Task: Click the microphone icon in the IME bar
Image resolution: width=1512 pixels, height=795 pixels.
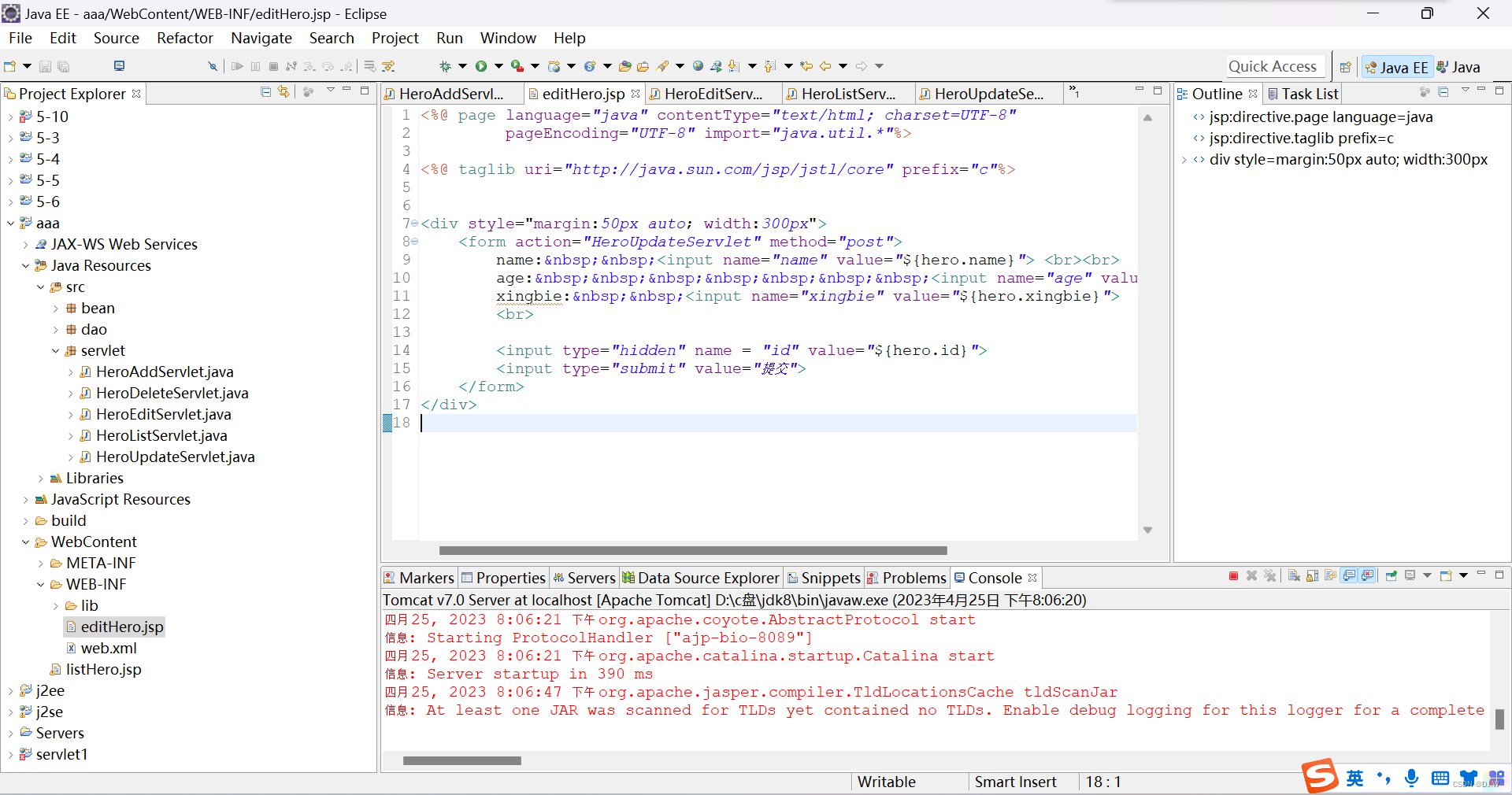Action: pyautogui.click(x=1411, y=778)
